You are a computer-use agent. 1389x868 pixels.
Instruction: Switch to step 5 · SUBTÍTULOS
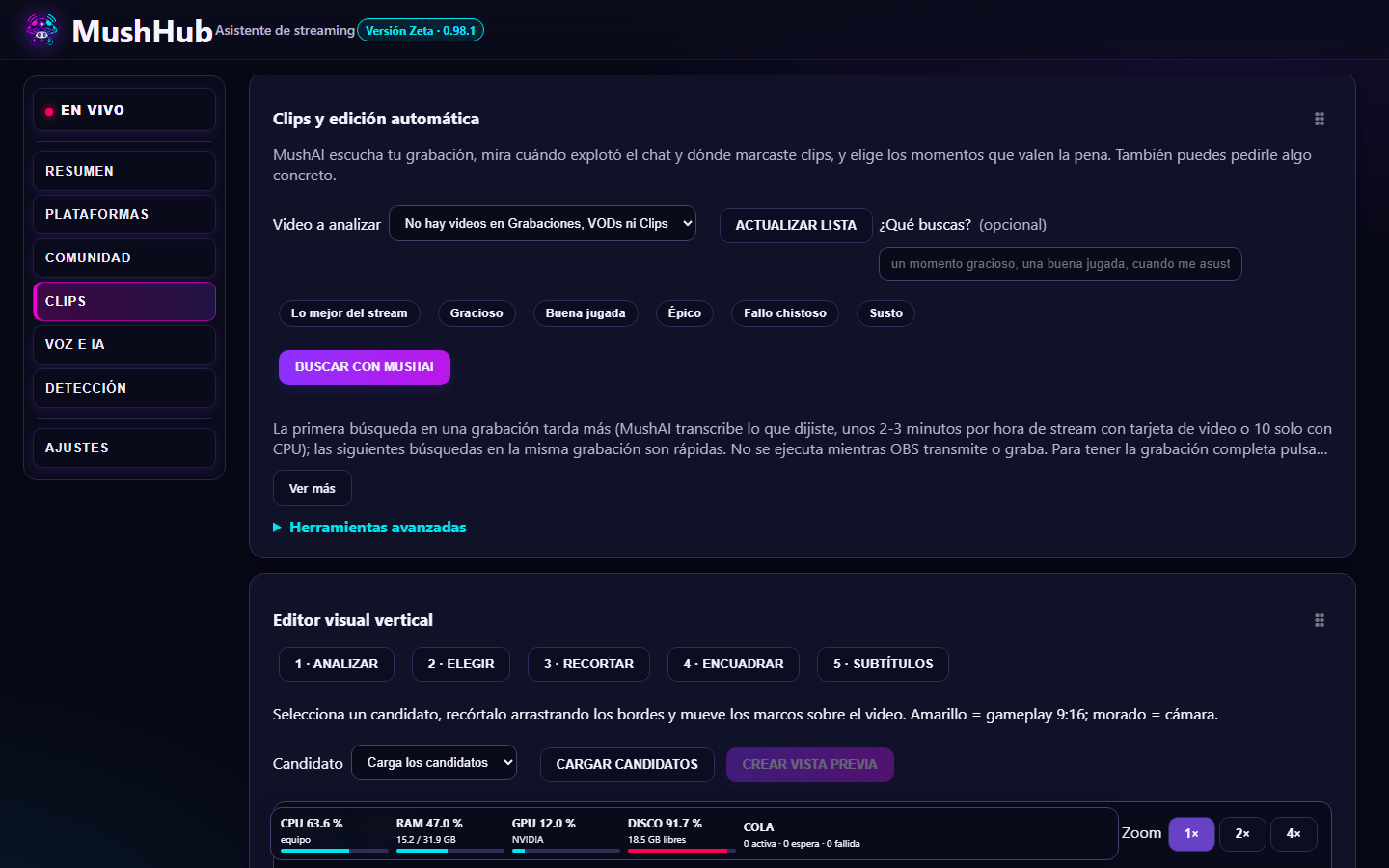tap(883, 665)
